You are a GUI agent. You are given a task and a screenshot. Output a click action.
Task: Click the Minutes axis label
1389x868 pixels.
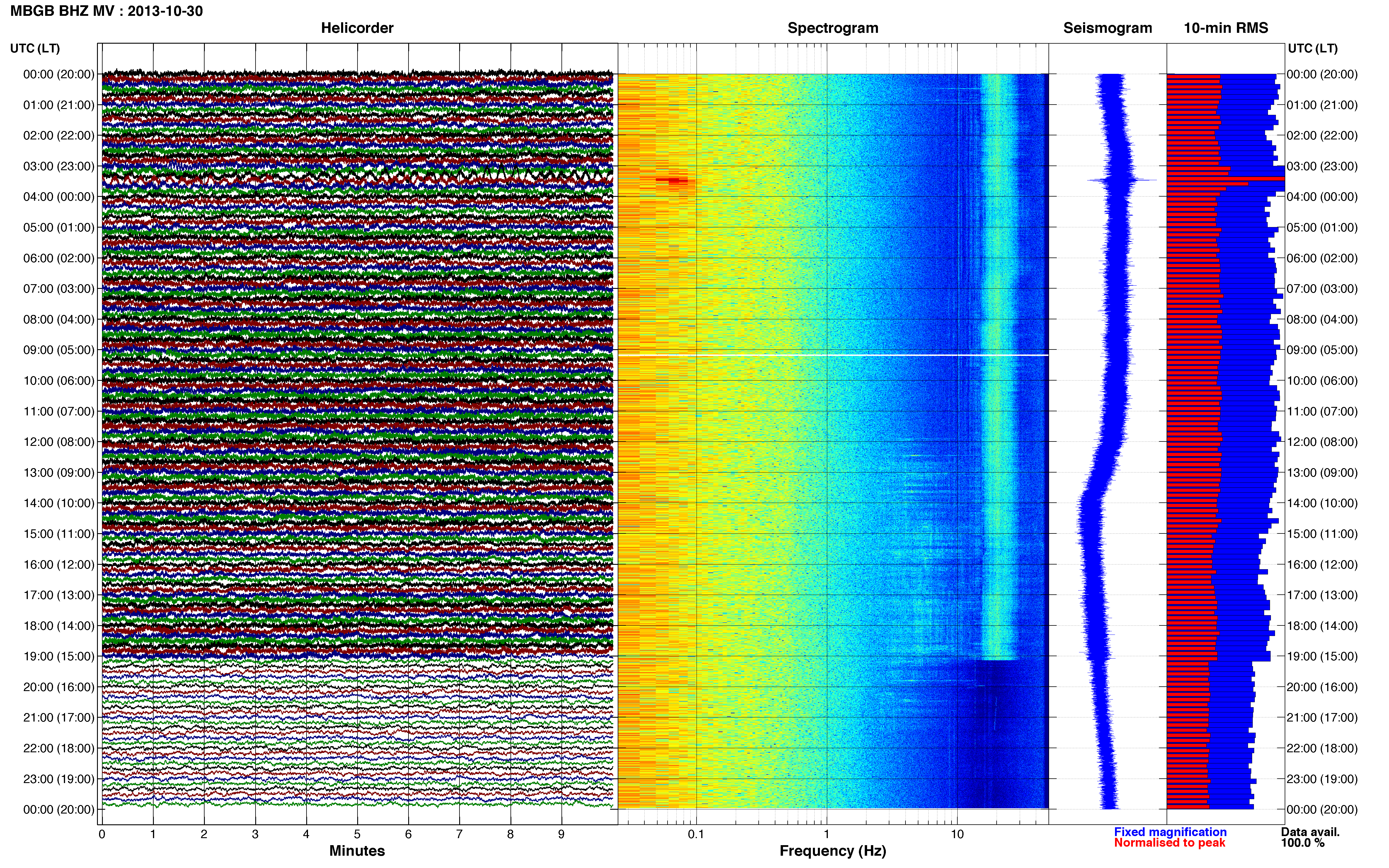[x=357, y=851]
